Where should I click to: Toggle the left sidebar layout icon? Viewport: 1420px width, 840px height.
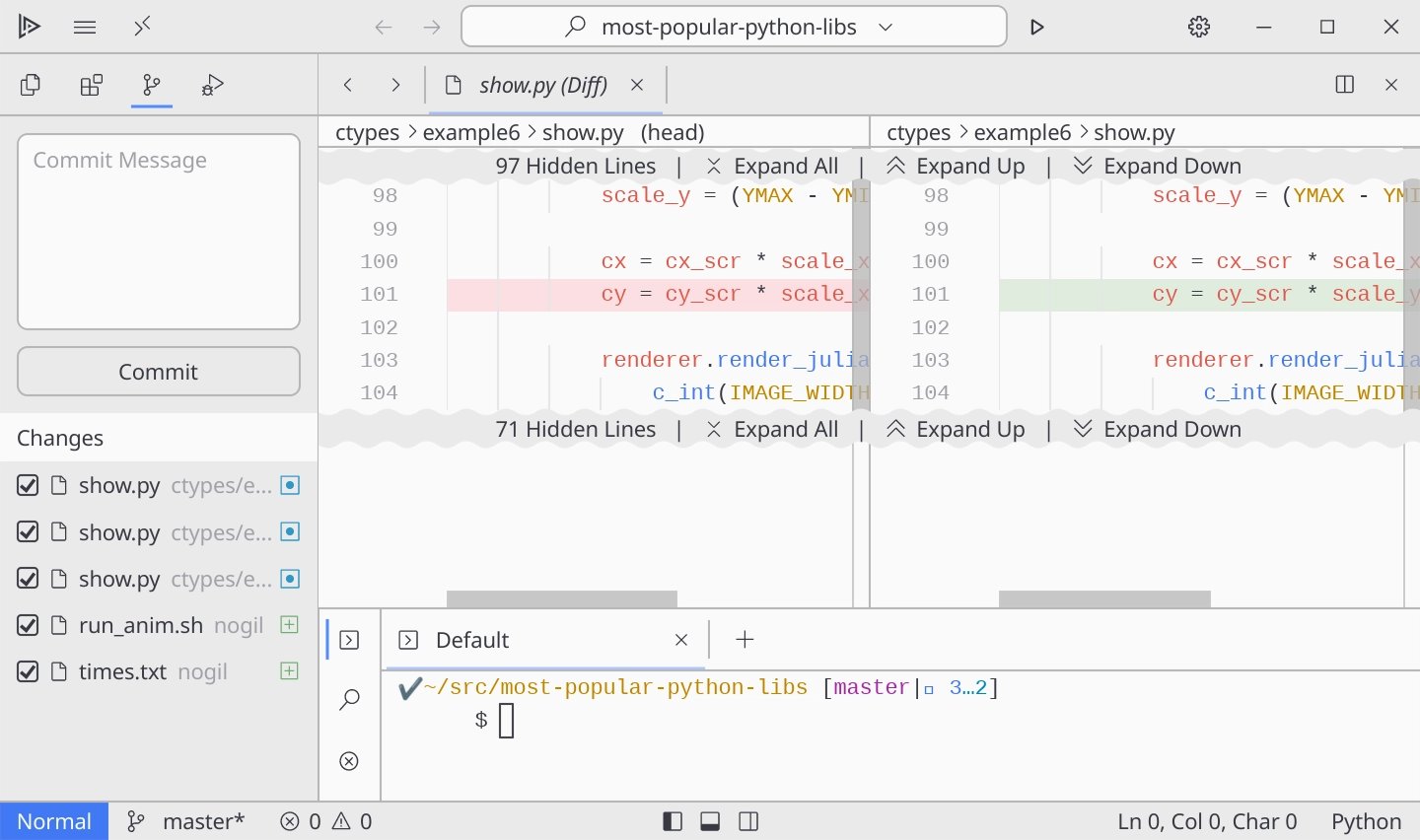tap(673, 821)
